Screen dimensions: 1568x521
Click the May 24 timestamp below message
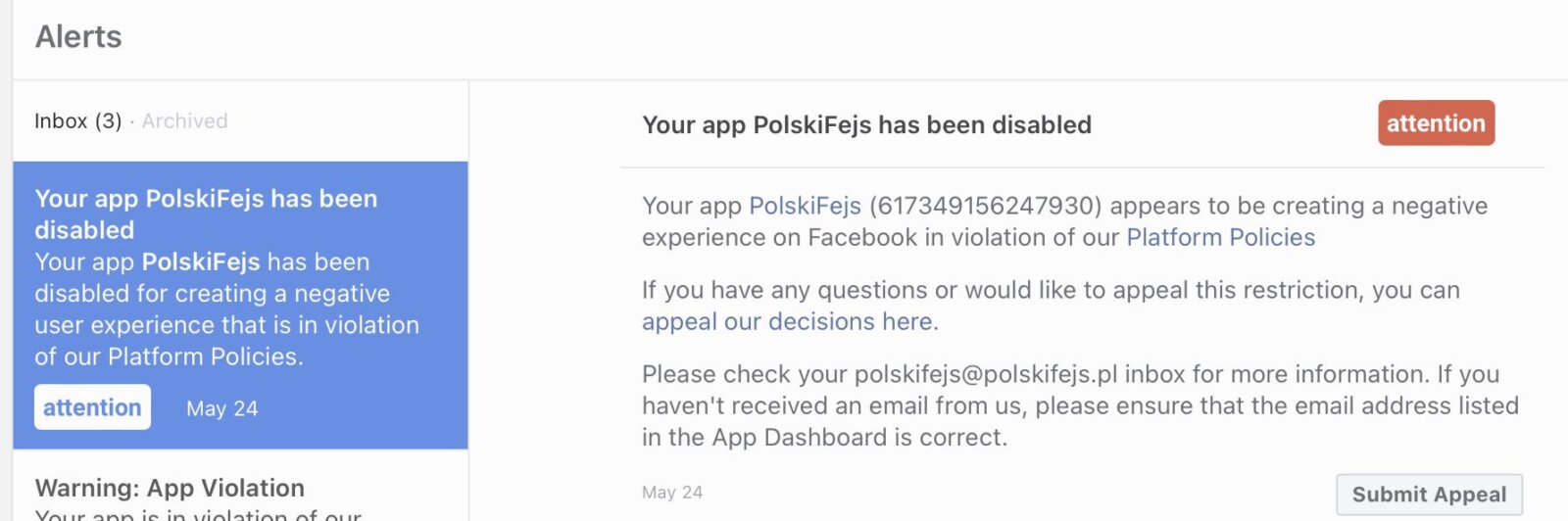671,492
